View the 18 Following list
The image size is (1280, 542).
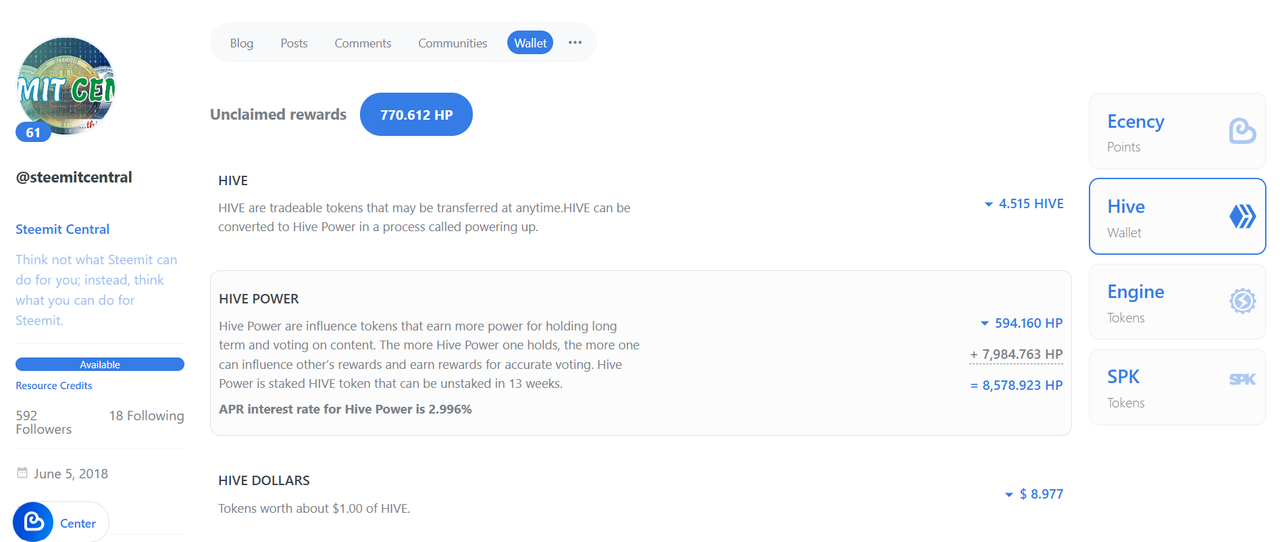coord(146,415)
